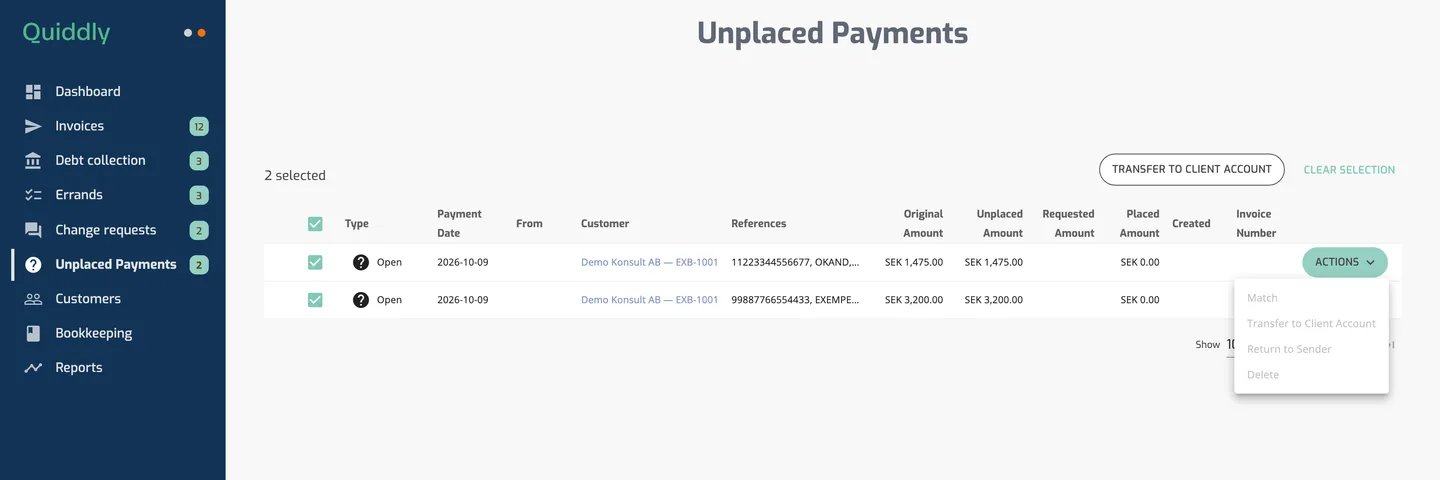Click the Invoices paper-plane icon
This screenshot has height=480, width=1440.
click(x=33, y=126)
